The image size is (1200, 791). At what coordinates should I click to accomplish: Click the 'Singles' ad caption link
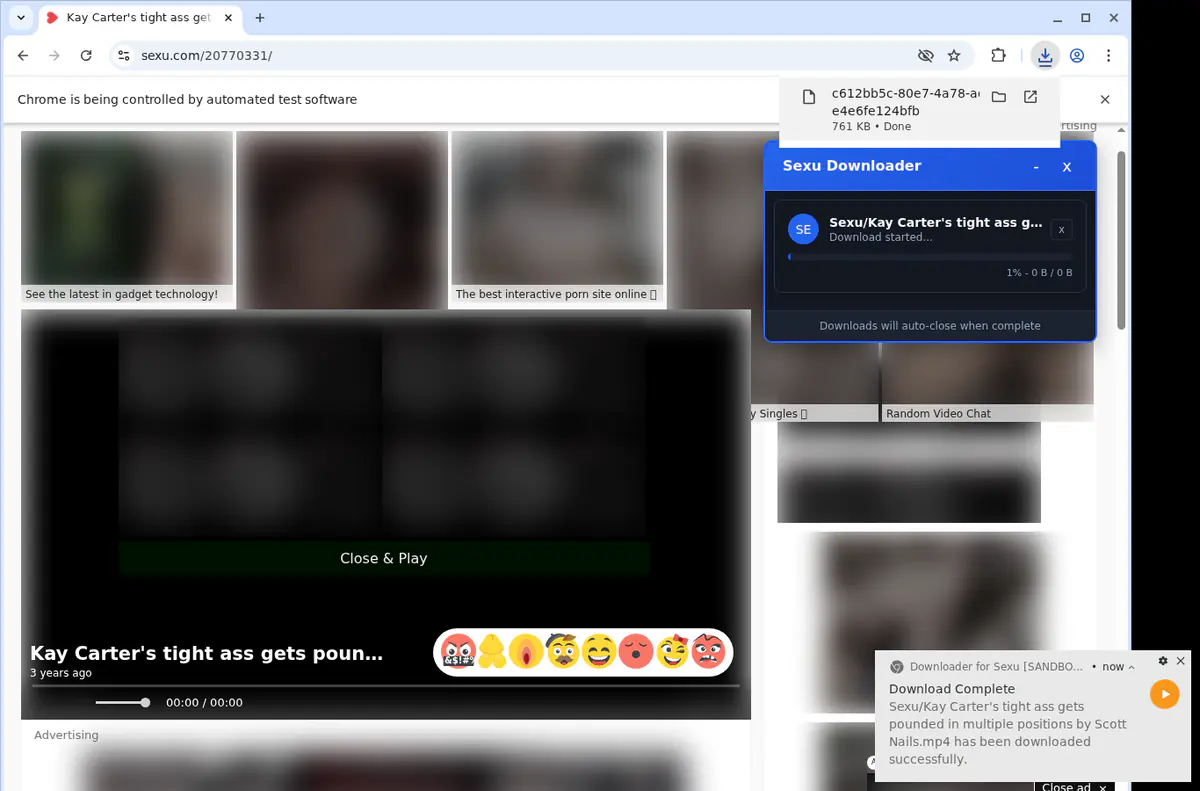pyautogui.click(x=778, y=414)
